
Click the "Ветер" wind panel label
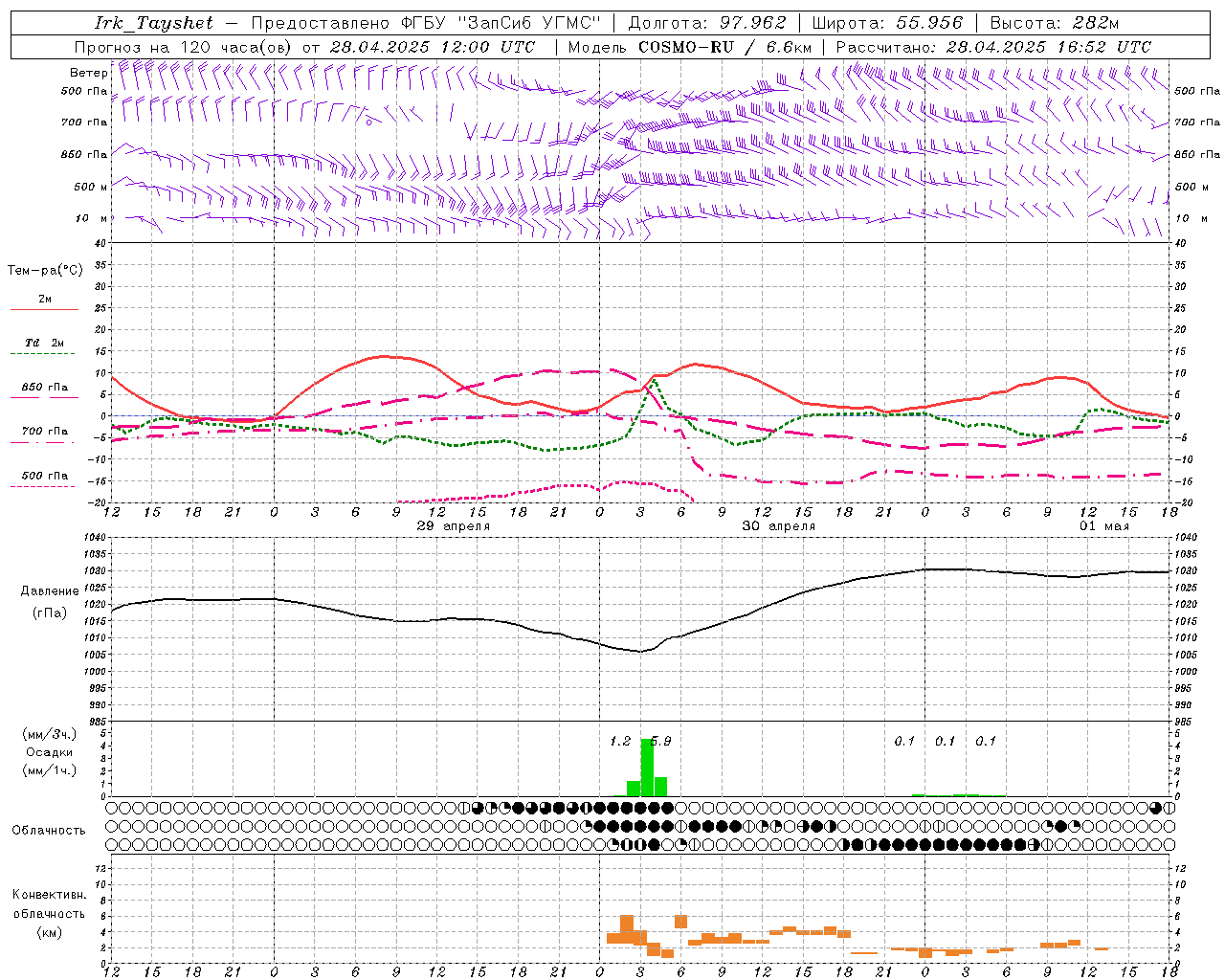tap(88, 73)
